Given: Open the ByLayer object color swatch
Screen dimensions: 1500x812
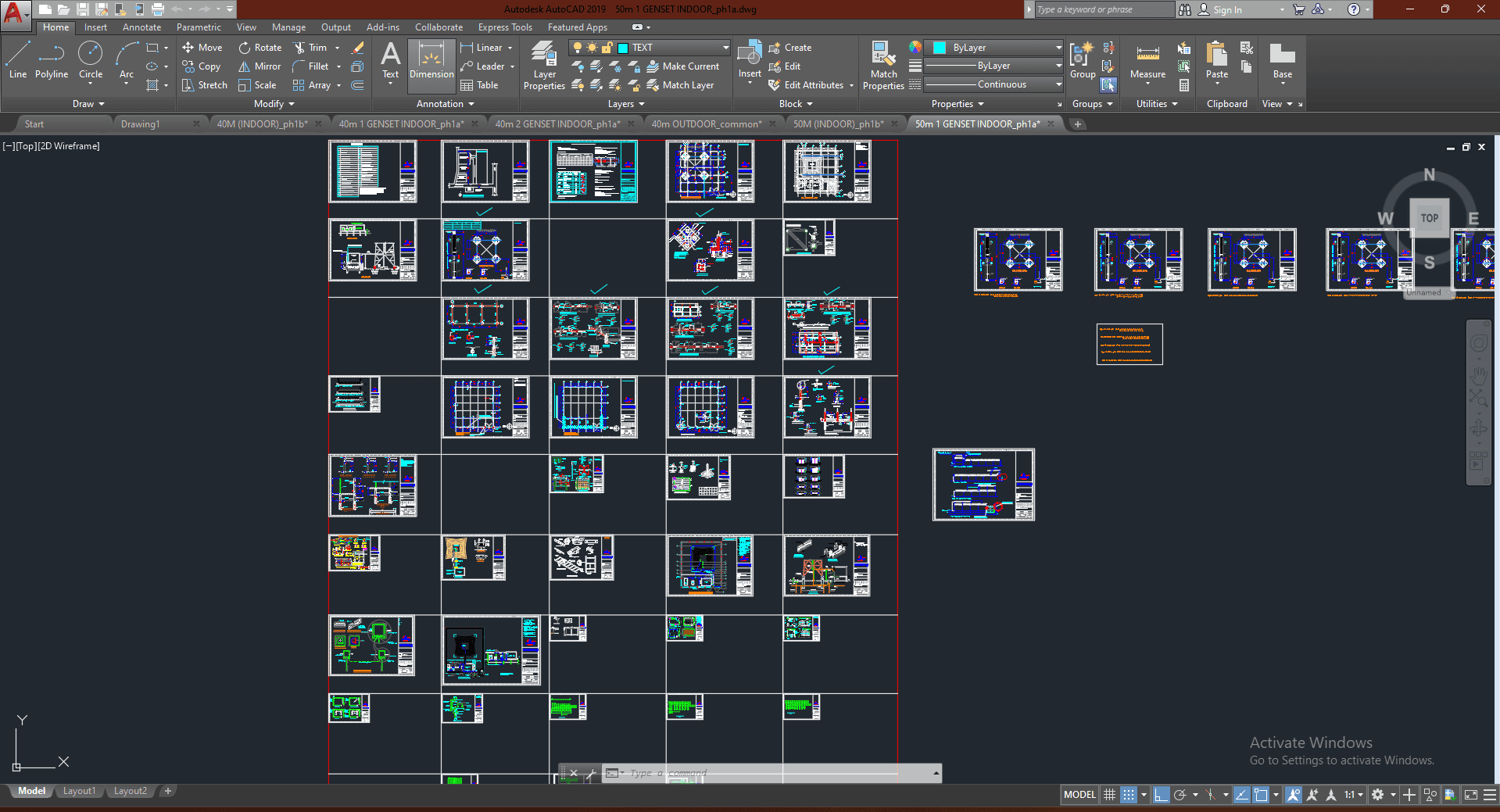Looking at the screenshot, I should [x=940, y=48].
